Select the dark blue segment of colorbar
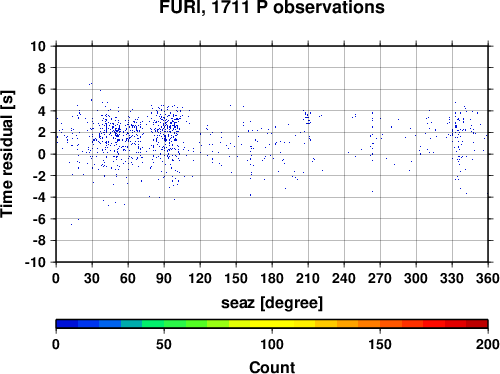500x374 pixels. (67, 324)
